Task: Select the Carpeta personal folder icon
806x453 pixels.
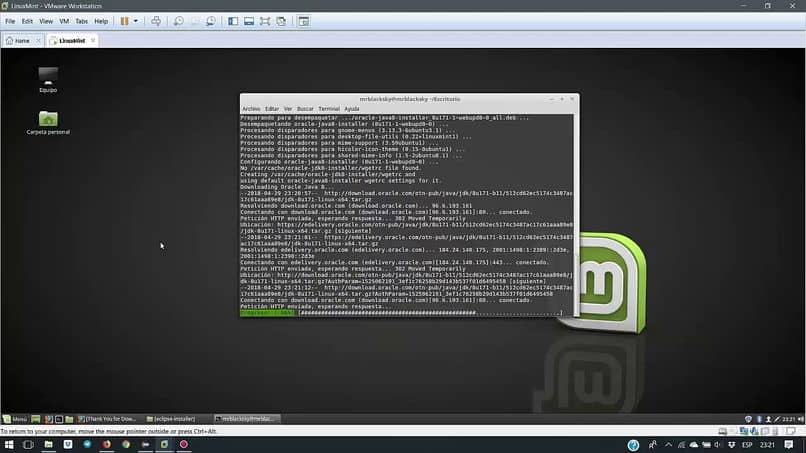Action: click(48, 122)
